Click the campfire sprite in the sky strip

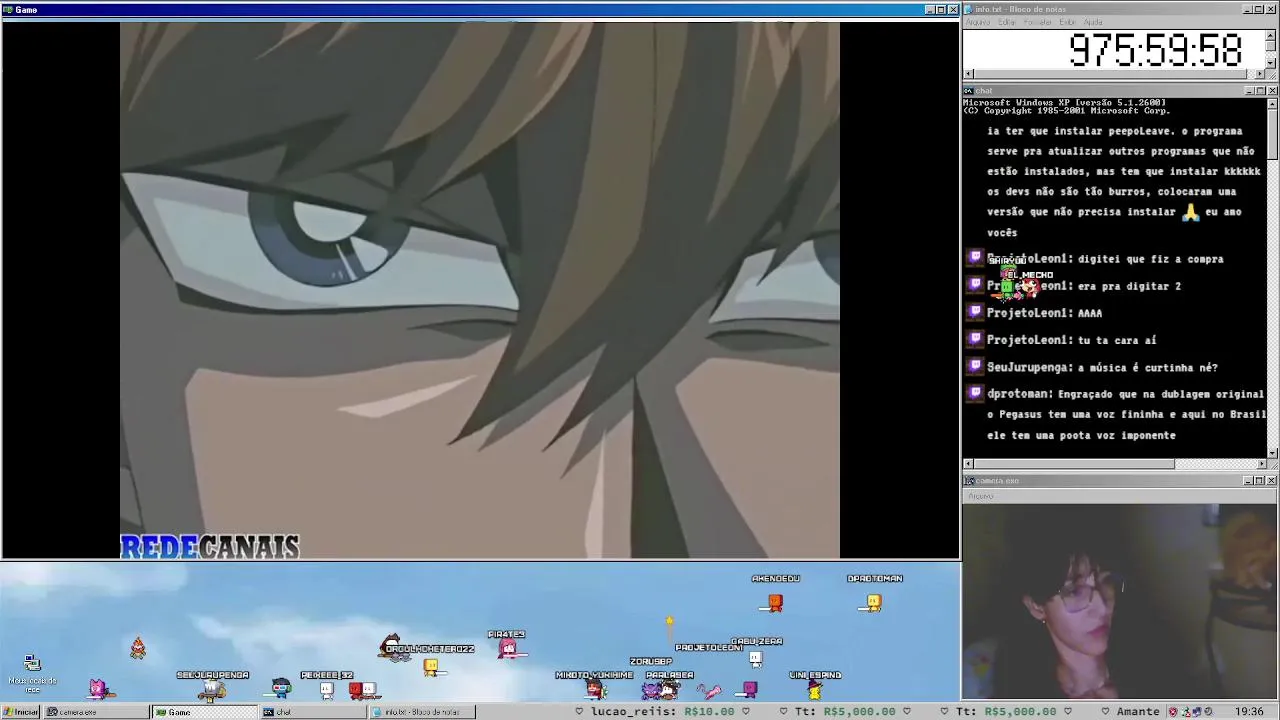(x=138, y=648)
